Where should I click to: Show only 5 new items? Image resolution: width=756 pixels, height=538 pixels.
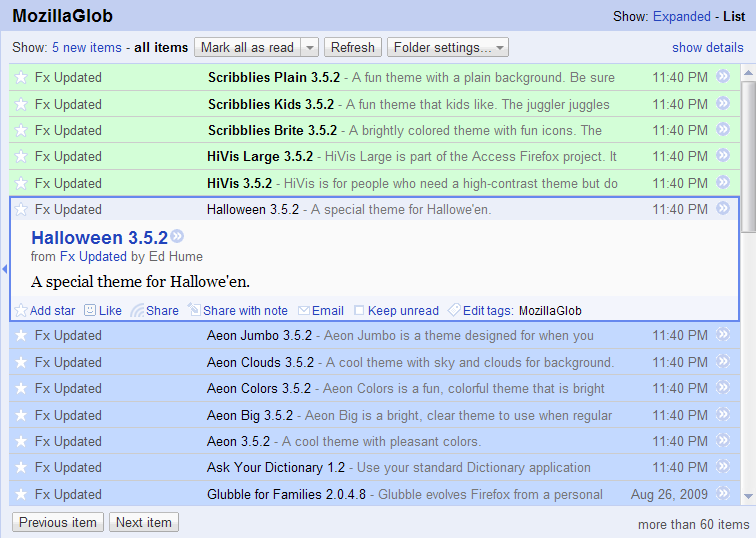coord(87,47)
